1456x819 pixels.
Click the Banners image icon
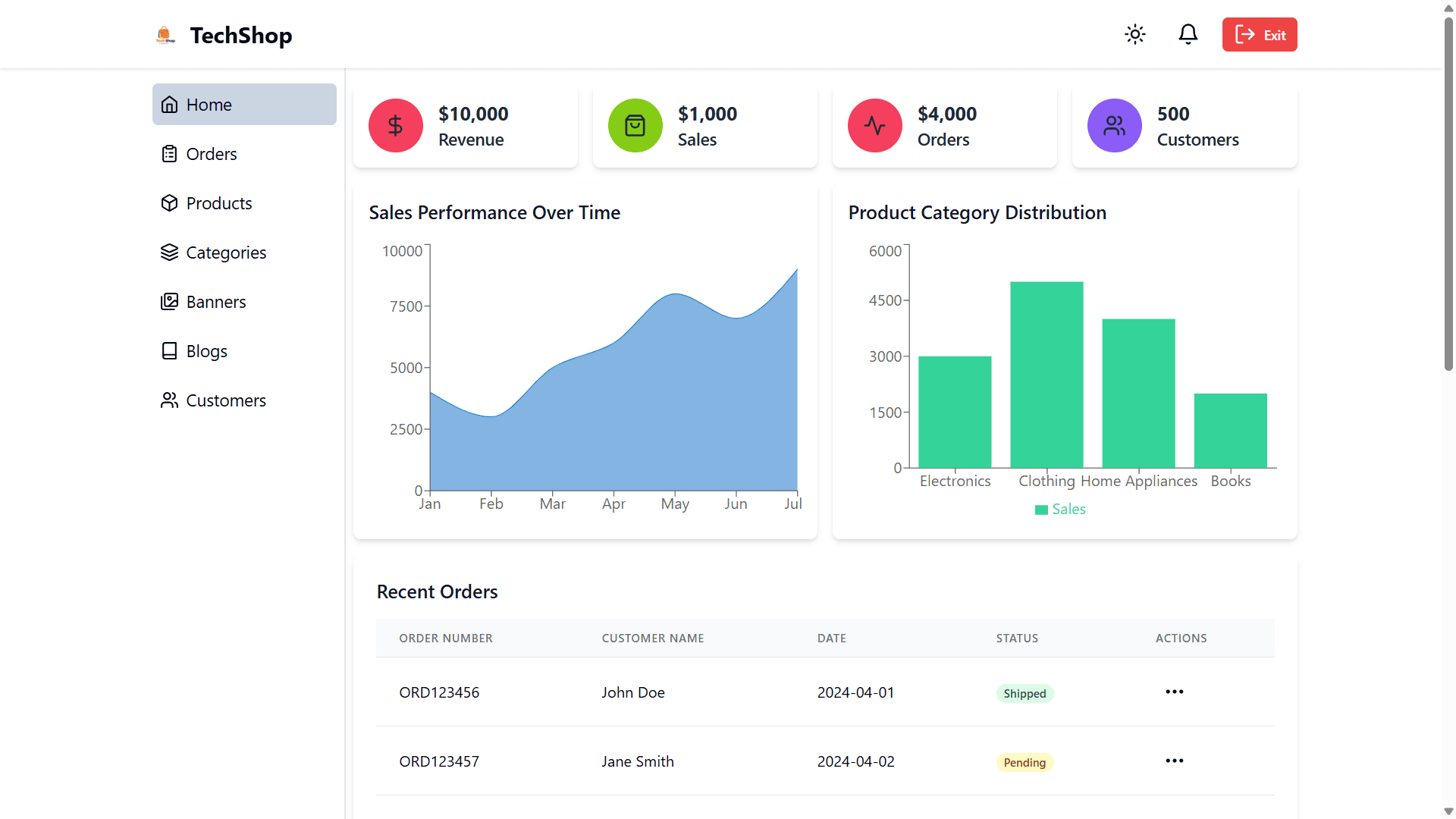click(x=169, y=302)
